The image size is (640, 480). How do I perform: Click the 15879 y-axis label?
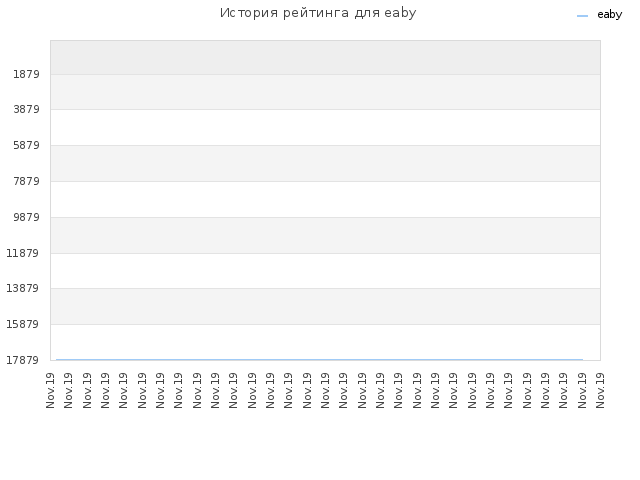[x=22, y=324]
